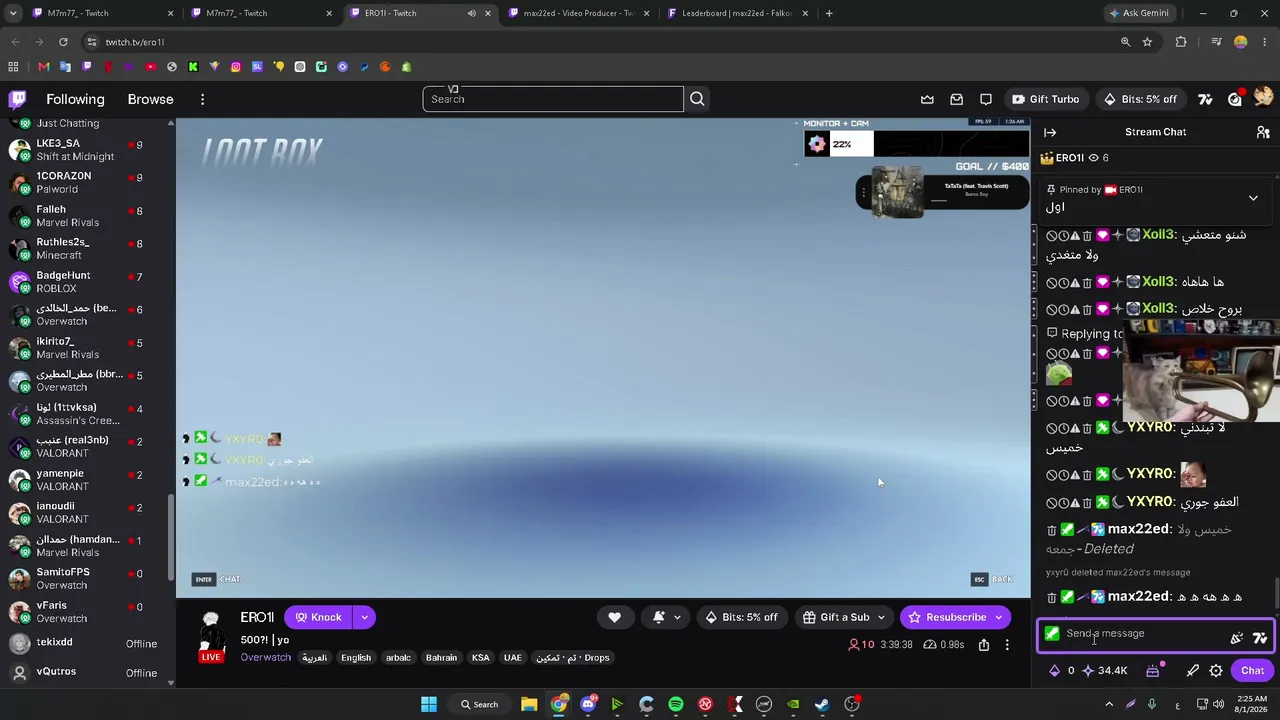Expand the Resubscribe dropdown arrow
Image resolution: width=1280 pixels, height=720 pixels.
(x=998, y=617)
